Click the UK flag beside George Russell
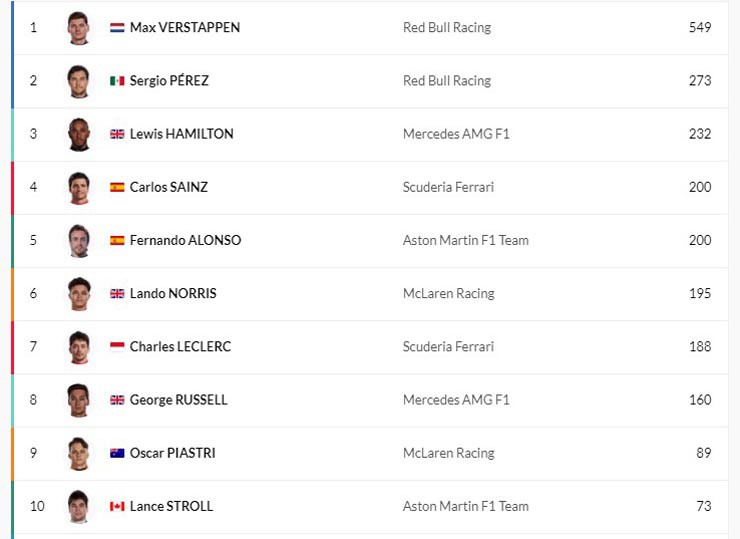Viewport: 740px width, 539px height. (x=117, y=400)
